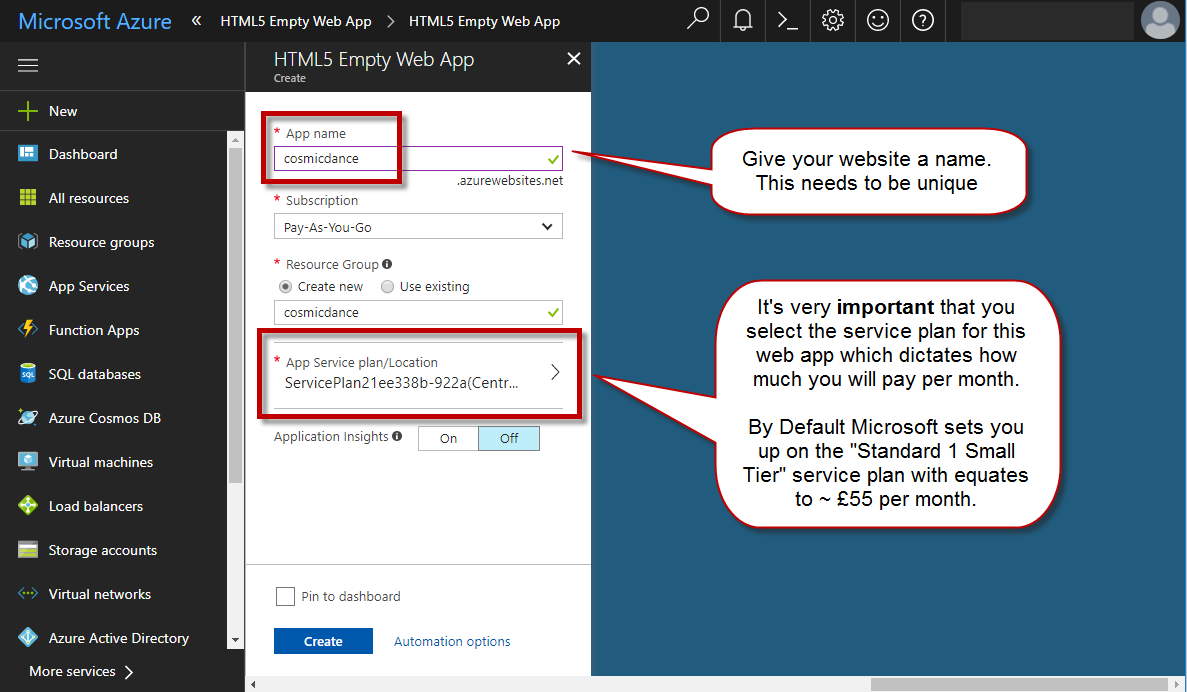Click horizontal scrollbar left arrow

tap(254, 684)
